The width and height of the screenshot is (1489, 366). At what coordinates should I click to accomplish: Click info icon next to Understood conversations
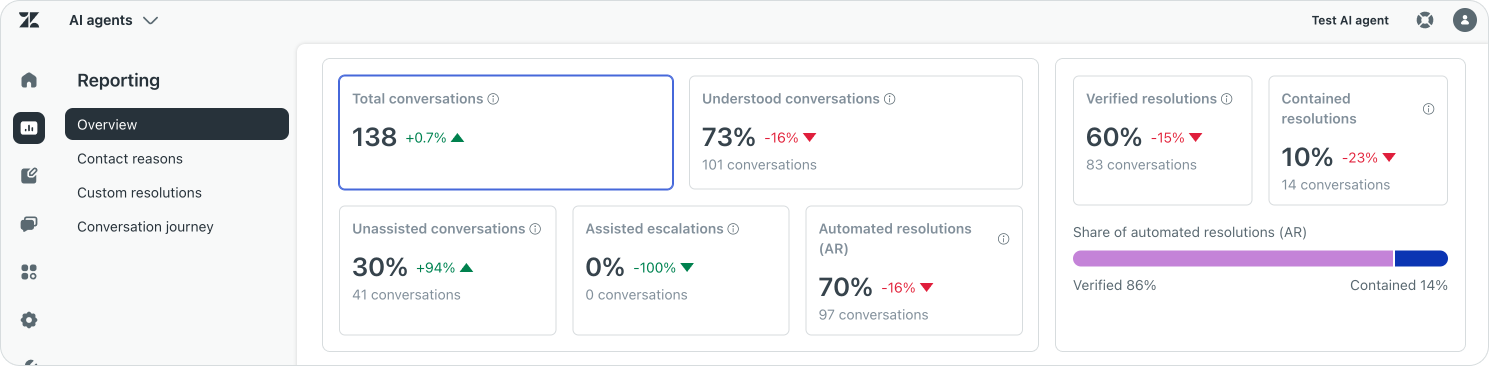(889, 99)
